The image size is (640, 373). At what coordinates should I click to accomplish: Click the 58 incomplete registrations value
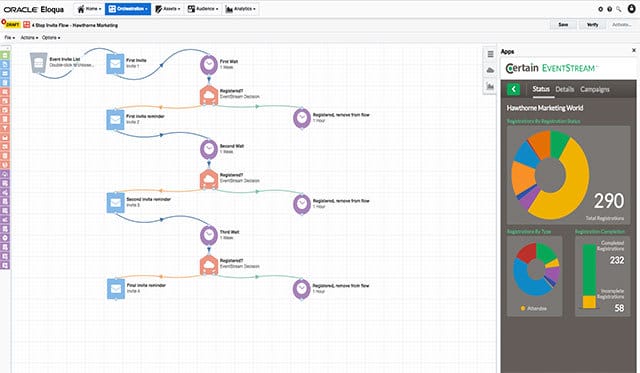tap(619, 308)
